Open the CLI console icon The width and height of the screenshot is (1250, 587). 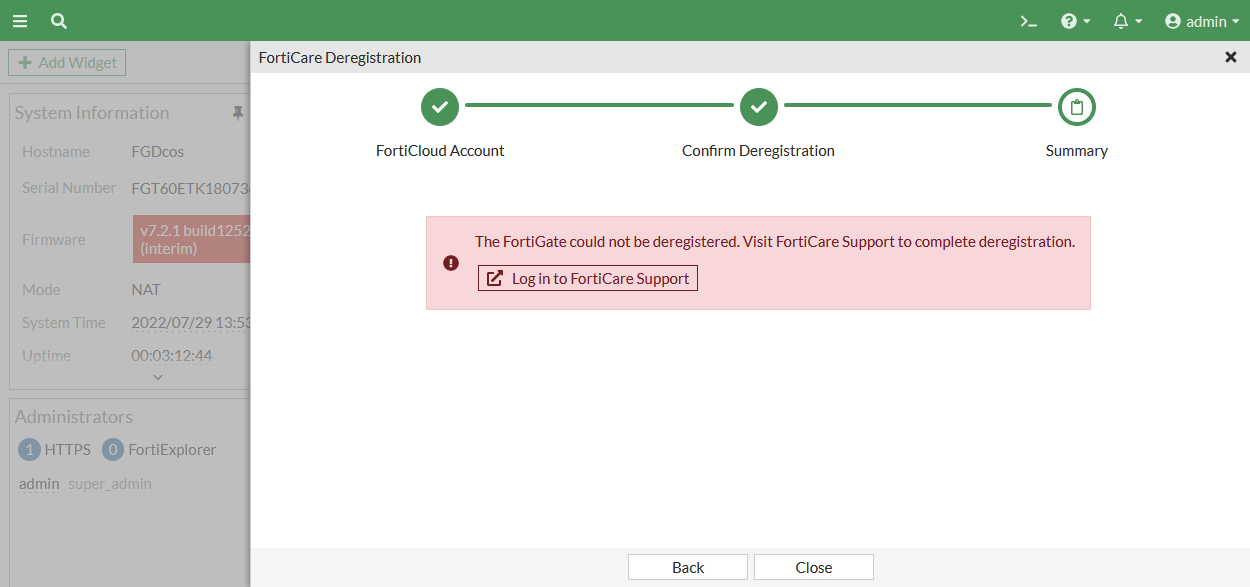click(x=1028, y=21)
